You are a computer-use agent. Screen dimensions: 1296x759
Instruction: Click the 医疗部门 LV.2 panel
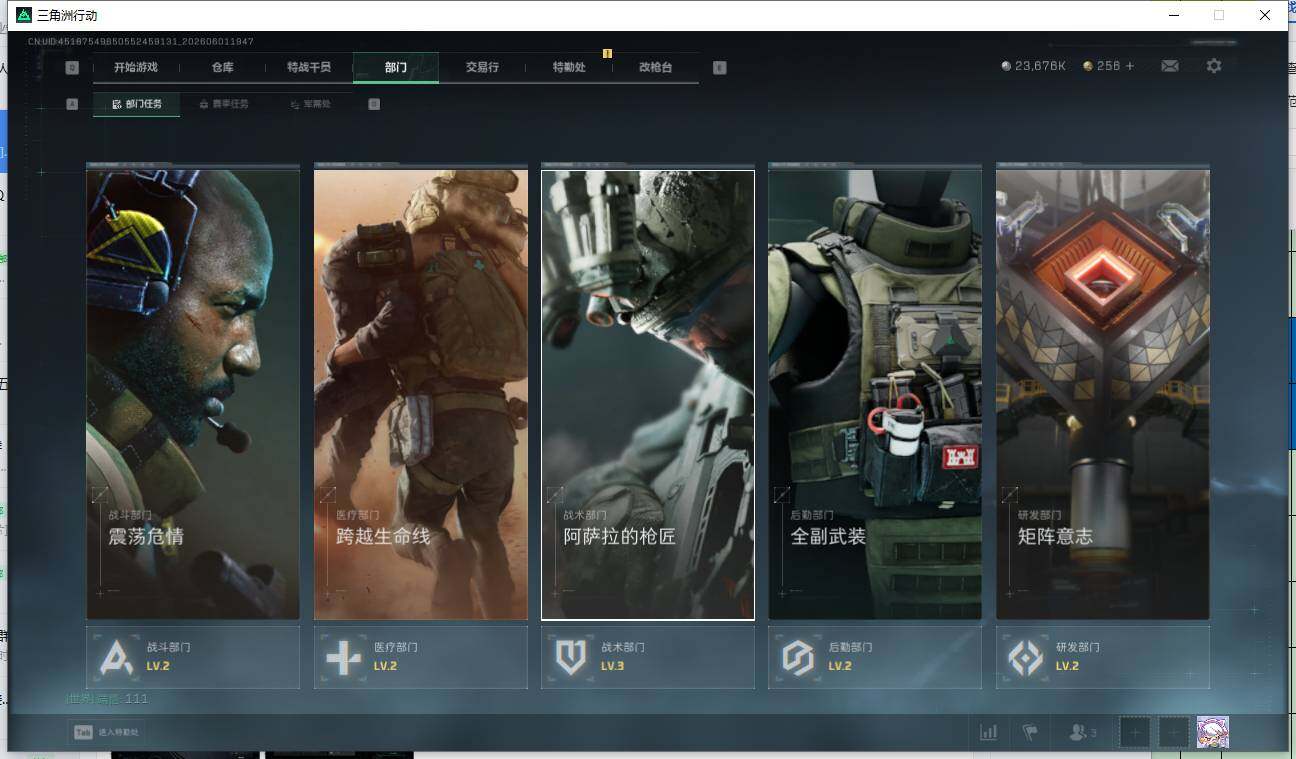421,657
